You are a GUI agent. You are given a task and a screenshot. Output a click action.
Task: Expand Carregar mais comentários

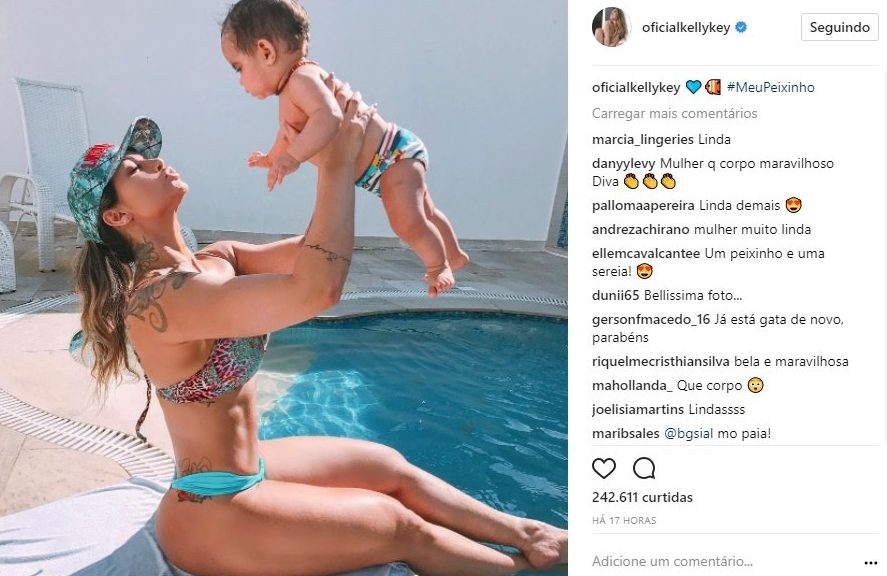pos(674,114)
